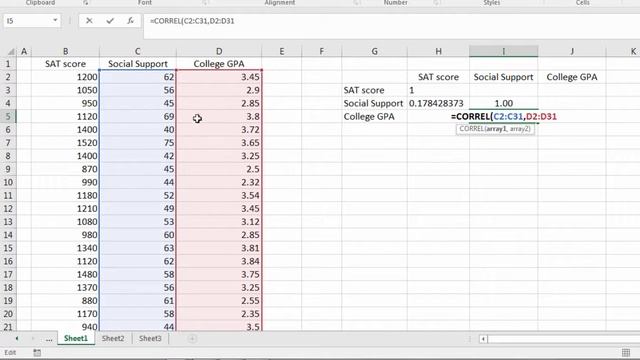Click the array2 argument in the tooltip
The width and height of the screenshot is (640, 360).
click(519, 129)
